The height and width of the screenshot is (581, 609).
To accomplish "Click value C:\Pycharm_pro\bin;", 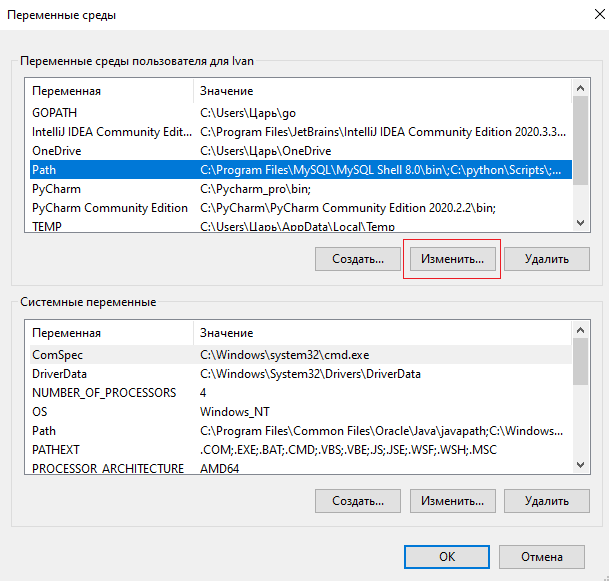I will coord(255,189).
